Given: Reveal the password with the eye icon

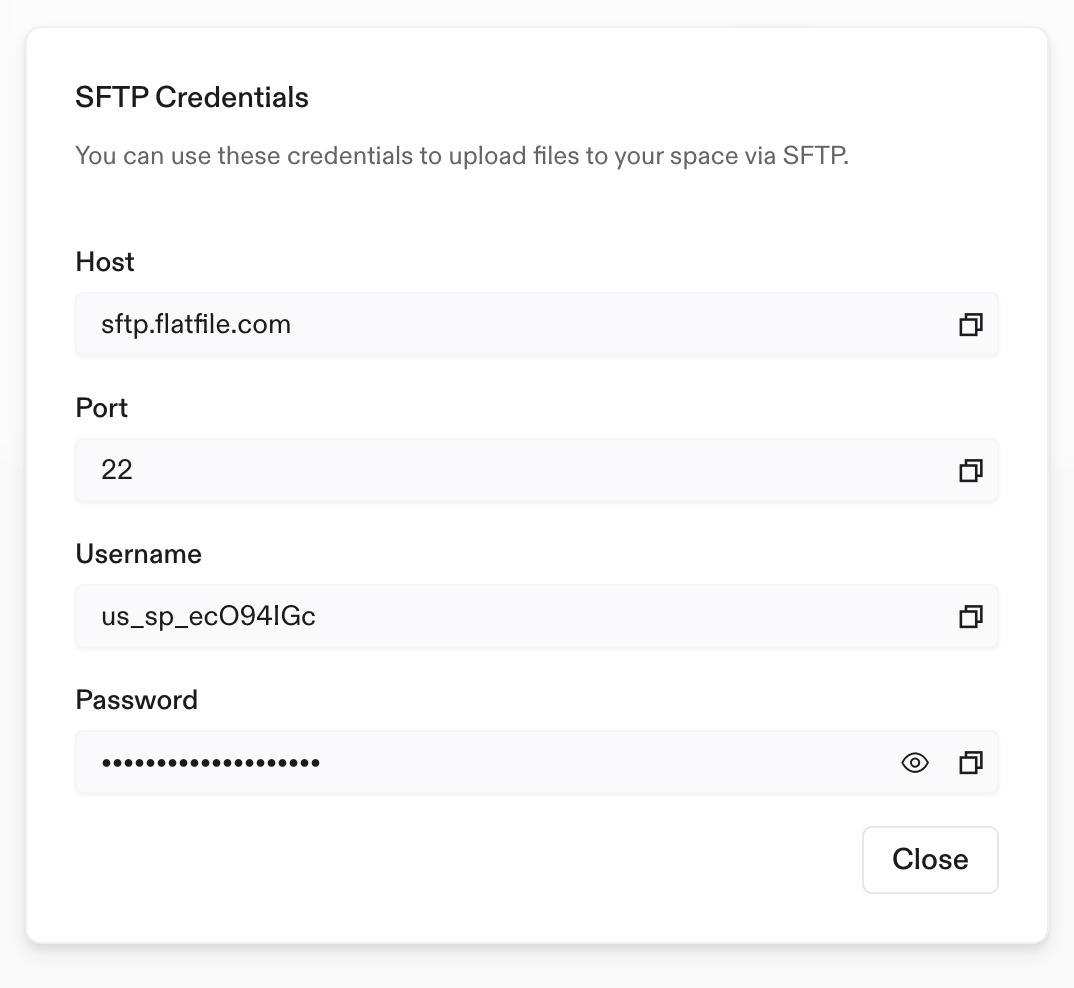Looking at the screenshot, I should tap(914, 762).
